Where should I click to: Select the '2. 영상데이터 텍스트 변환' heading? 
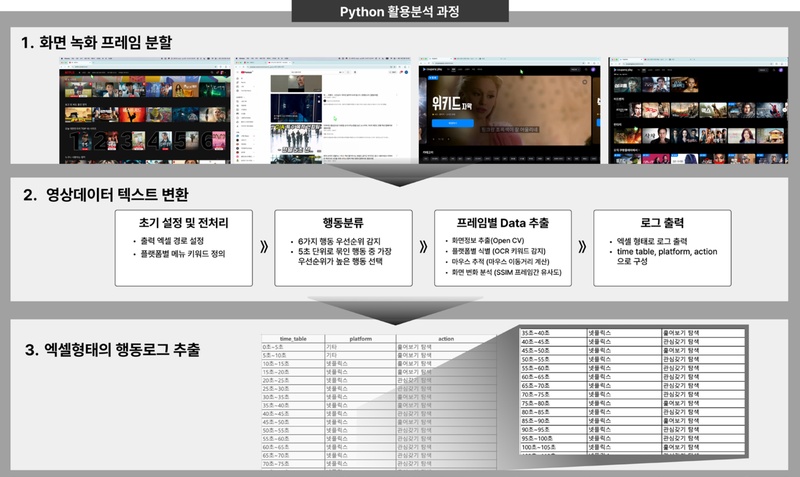(x=106, y=194)
